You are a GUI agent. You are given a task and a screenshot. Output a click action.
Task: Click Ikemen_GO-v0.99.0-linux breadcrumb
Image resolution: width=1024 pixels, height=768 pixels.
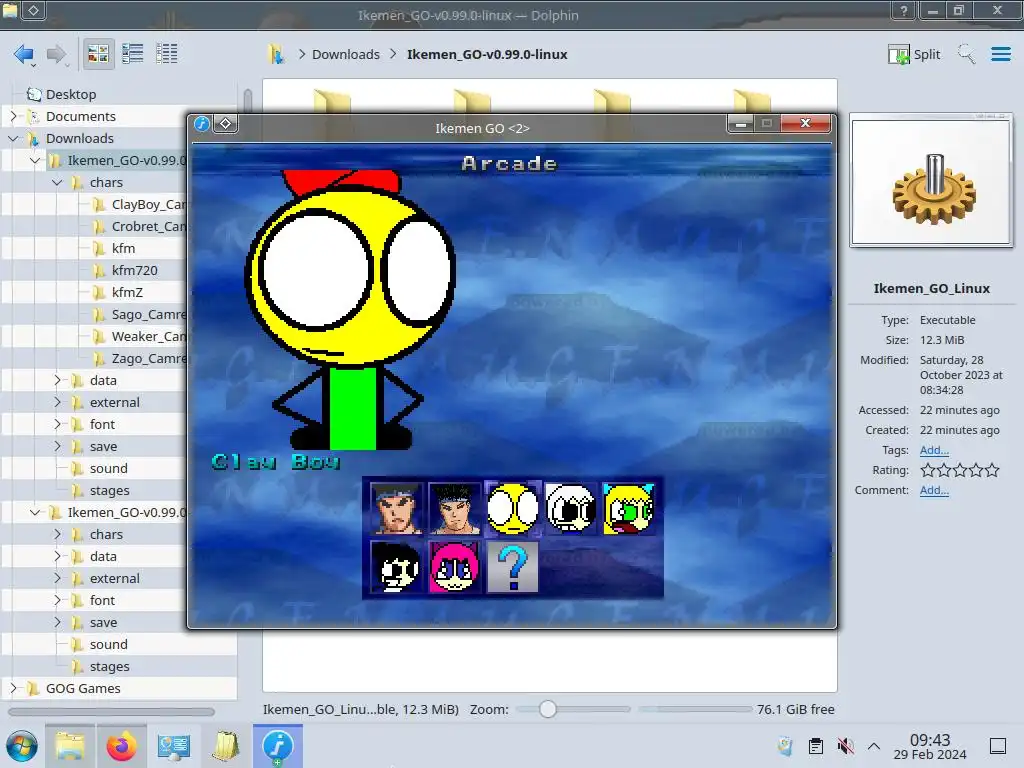tap(487, 54)
